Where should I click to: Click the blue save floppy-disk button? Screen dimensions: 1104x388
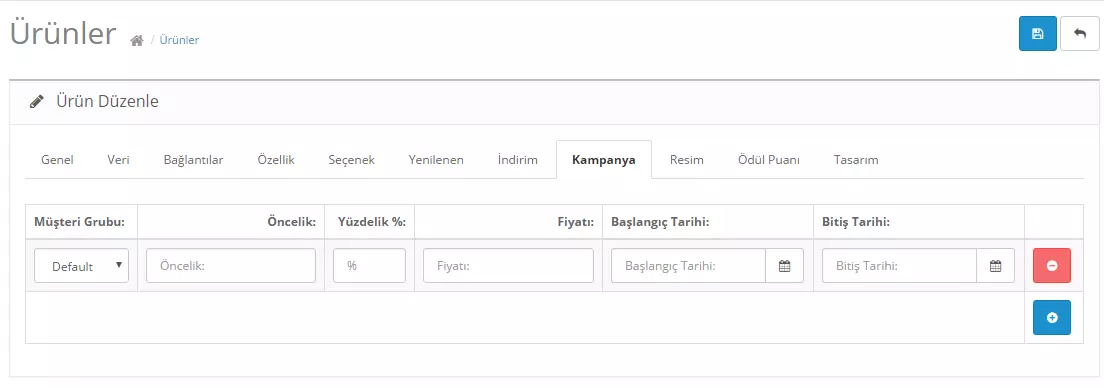(x=1037, y=34)
